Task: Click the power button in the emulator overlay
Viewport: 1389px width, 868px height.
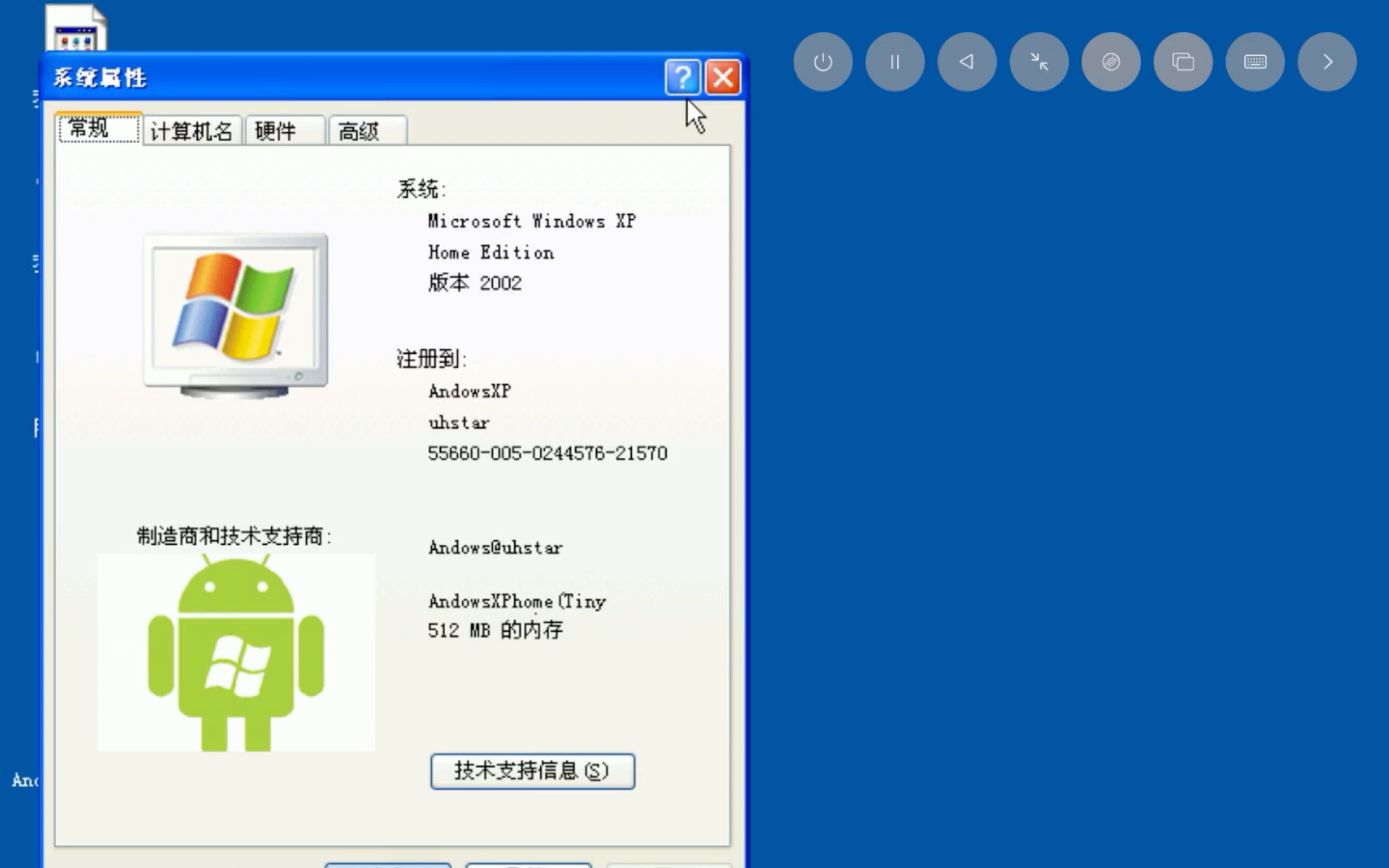Action: [822, 61]
